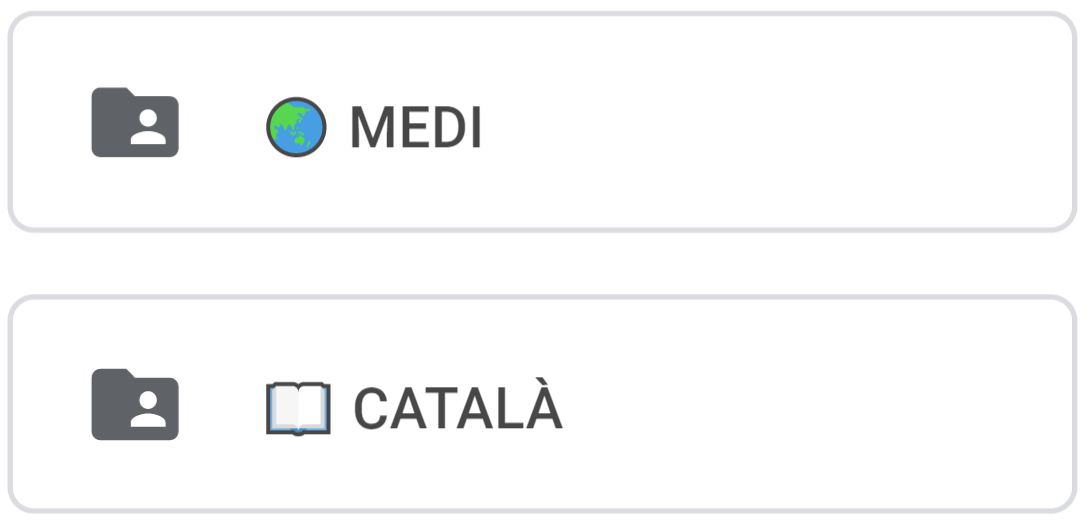Tap the person silhouette in CATALÀ folder icon

click(148, 411)
